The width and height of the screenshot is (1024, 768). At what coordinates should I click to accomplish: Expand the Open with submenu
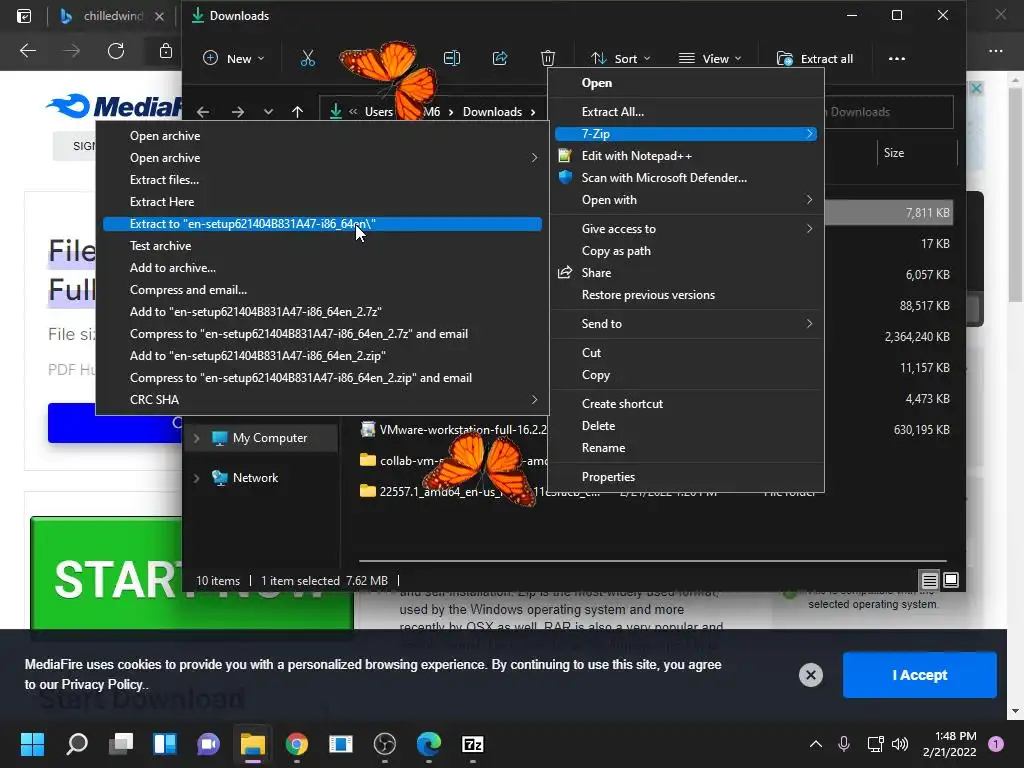pyautogui.click(x=686, y=200)
